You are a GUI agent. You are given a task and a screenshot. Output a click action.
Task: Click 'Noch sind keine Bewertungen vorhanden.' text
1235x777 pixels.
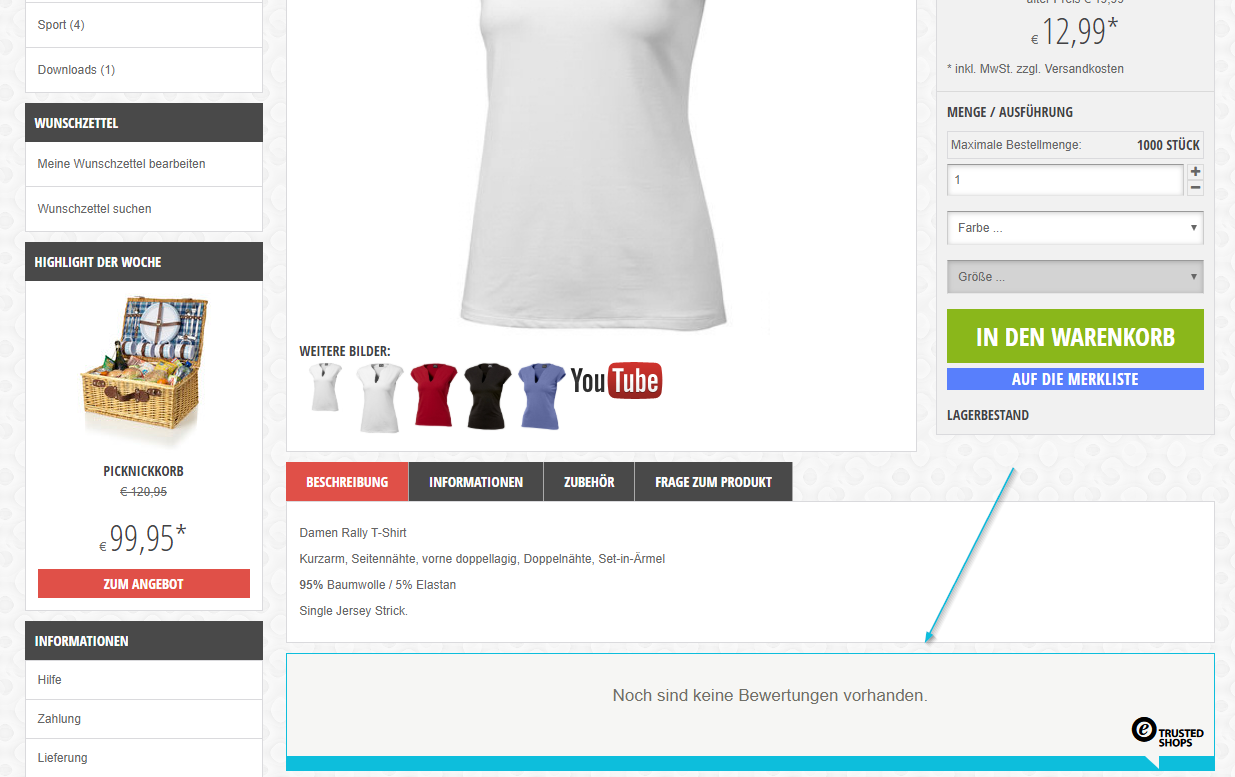(770, 695)
